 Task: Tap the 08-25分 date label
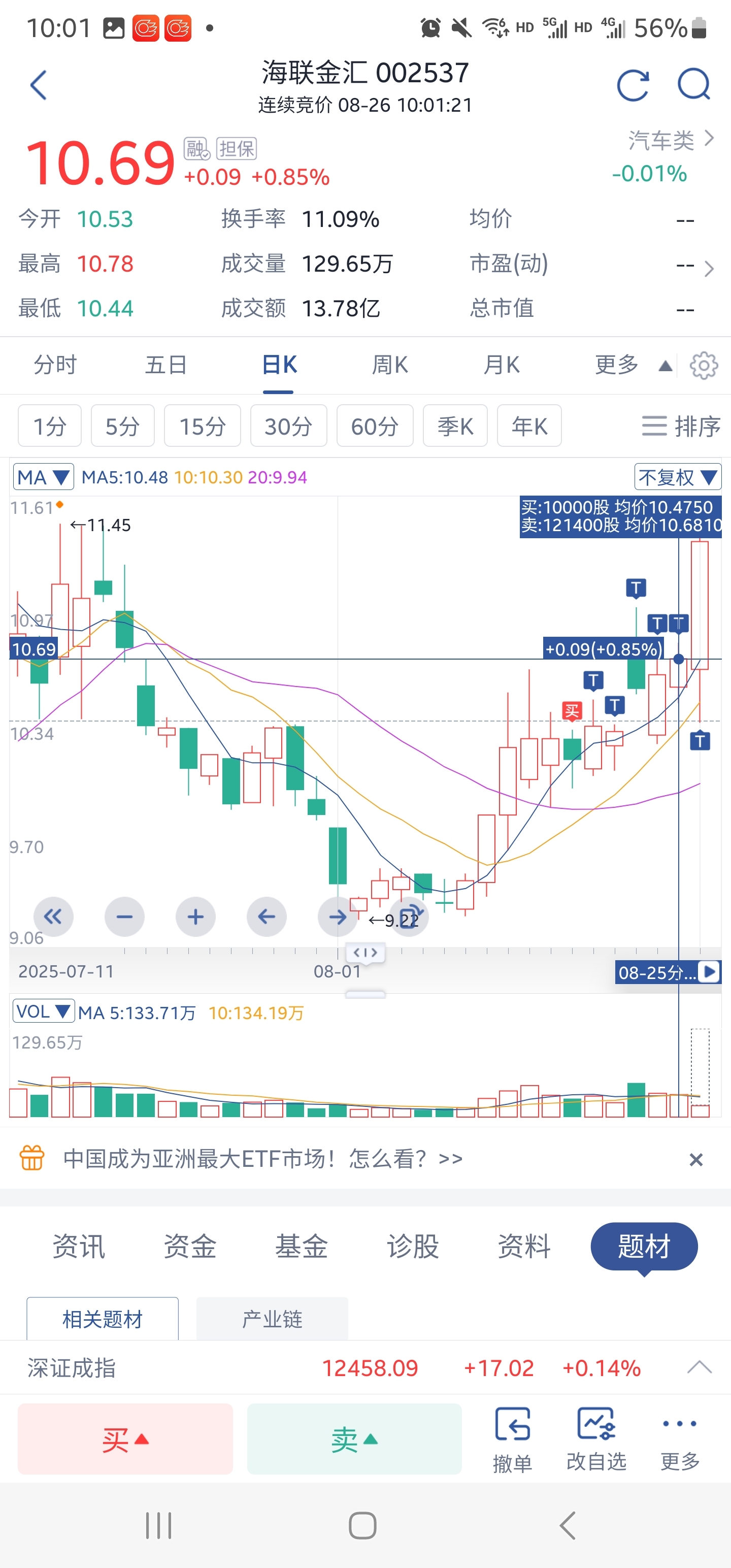[657, 972]
